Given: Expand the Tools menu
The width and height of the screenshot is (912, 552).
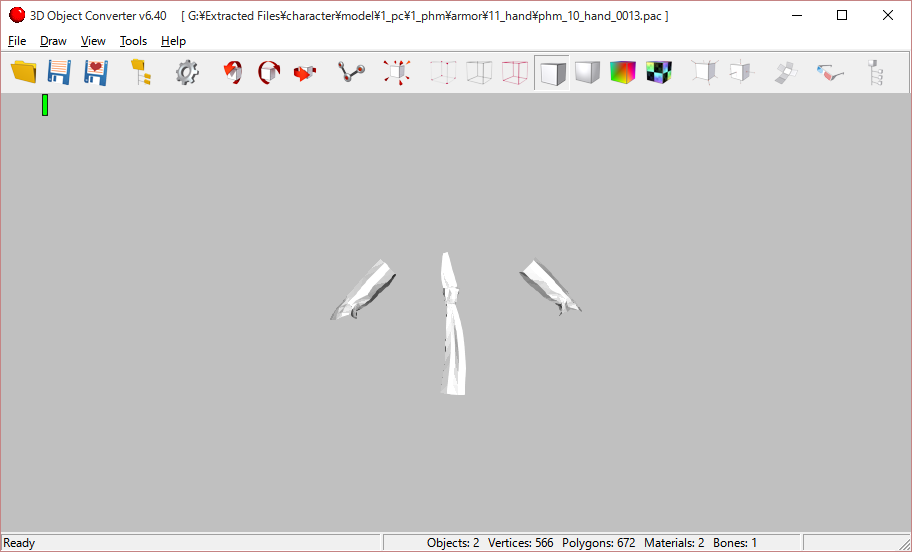Looking at the screenshot, I should click(x=133, y=41).
